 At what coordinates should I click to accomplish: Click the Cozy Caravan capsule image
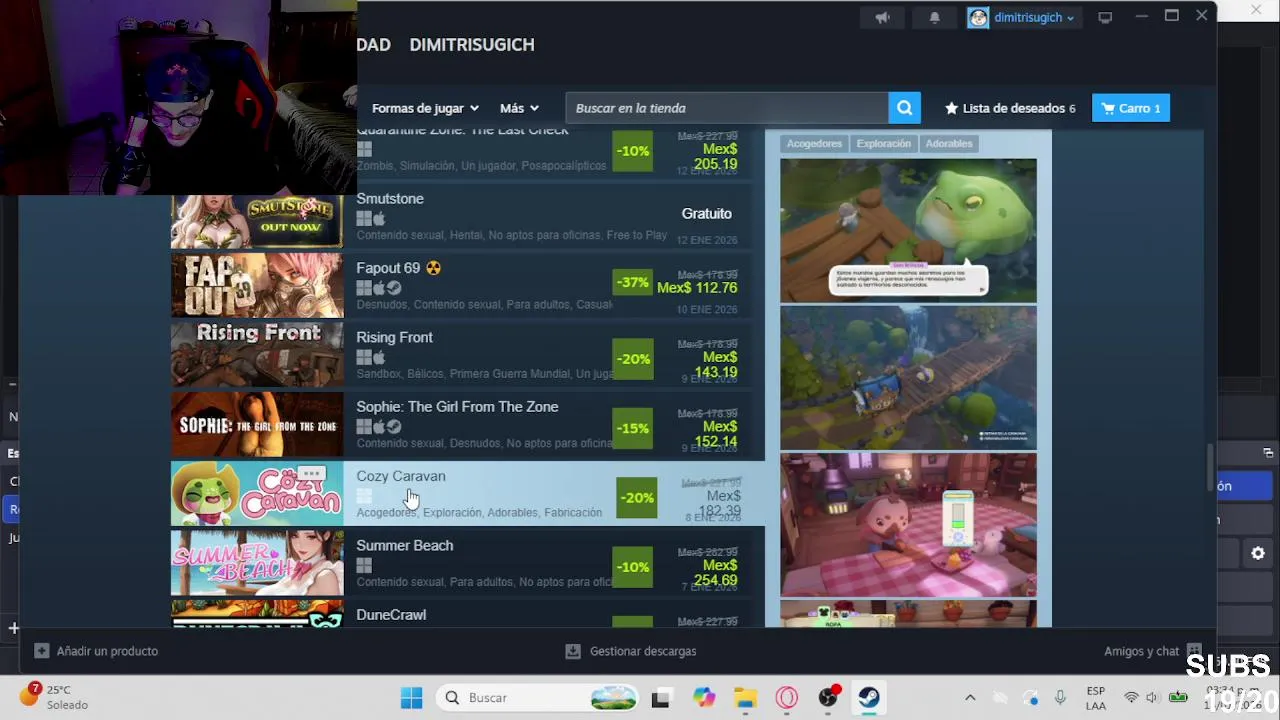pos(257,493)
